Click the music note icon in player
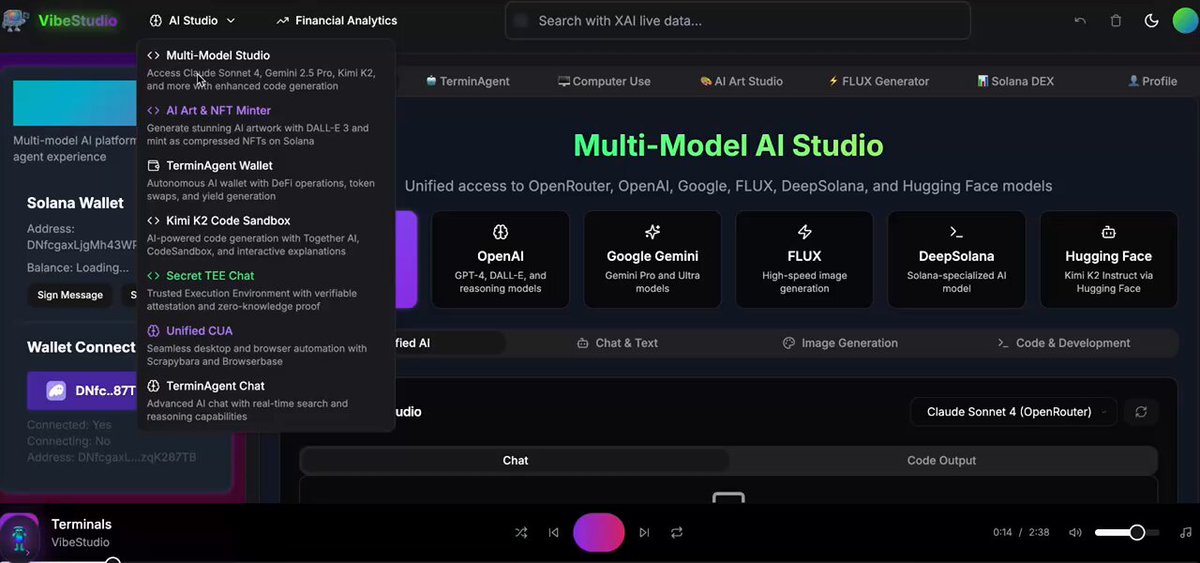 point(1186,533)
